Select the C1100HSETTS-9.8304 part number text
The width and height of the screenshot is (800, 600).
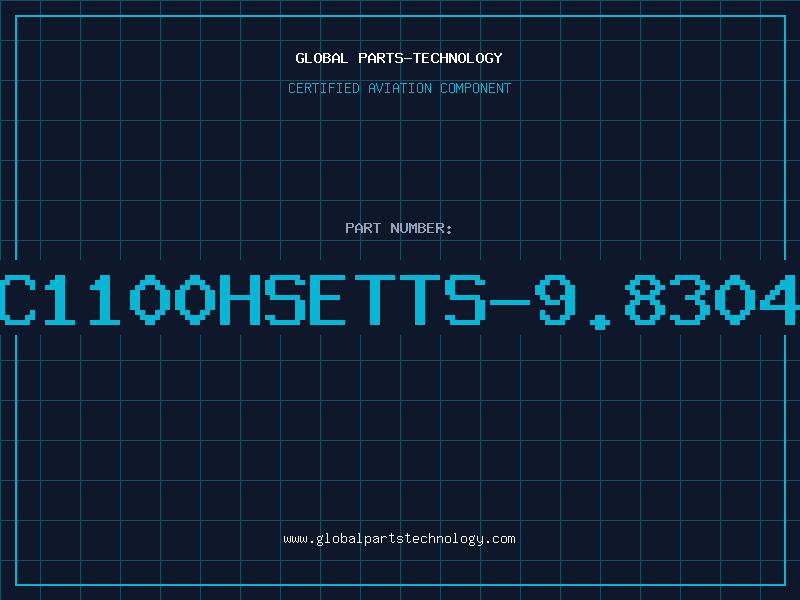[400, 300]
